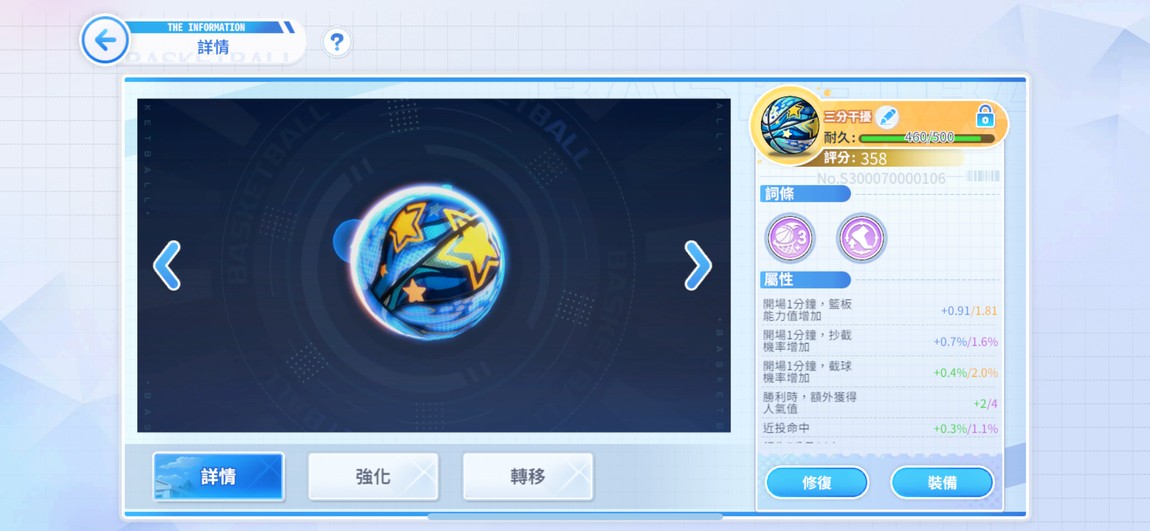Screen dimensions: 1150x531
Task: Tap the three-point basketball trait icon
Action: point(790,238)
